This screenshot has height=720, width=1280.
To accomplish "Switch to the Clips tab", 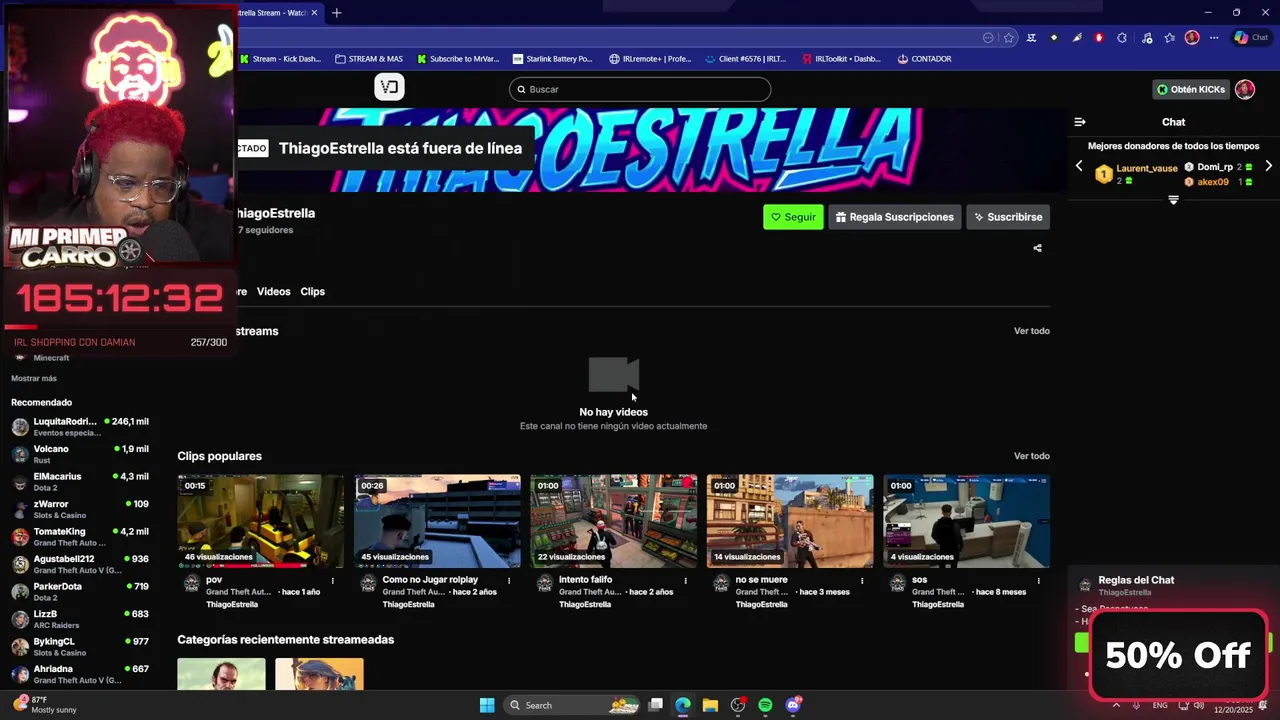I will [x=313, y=291].
